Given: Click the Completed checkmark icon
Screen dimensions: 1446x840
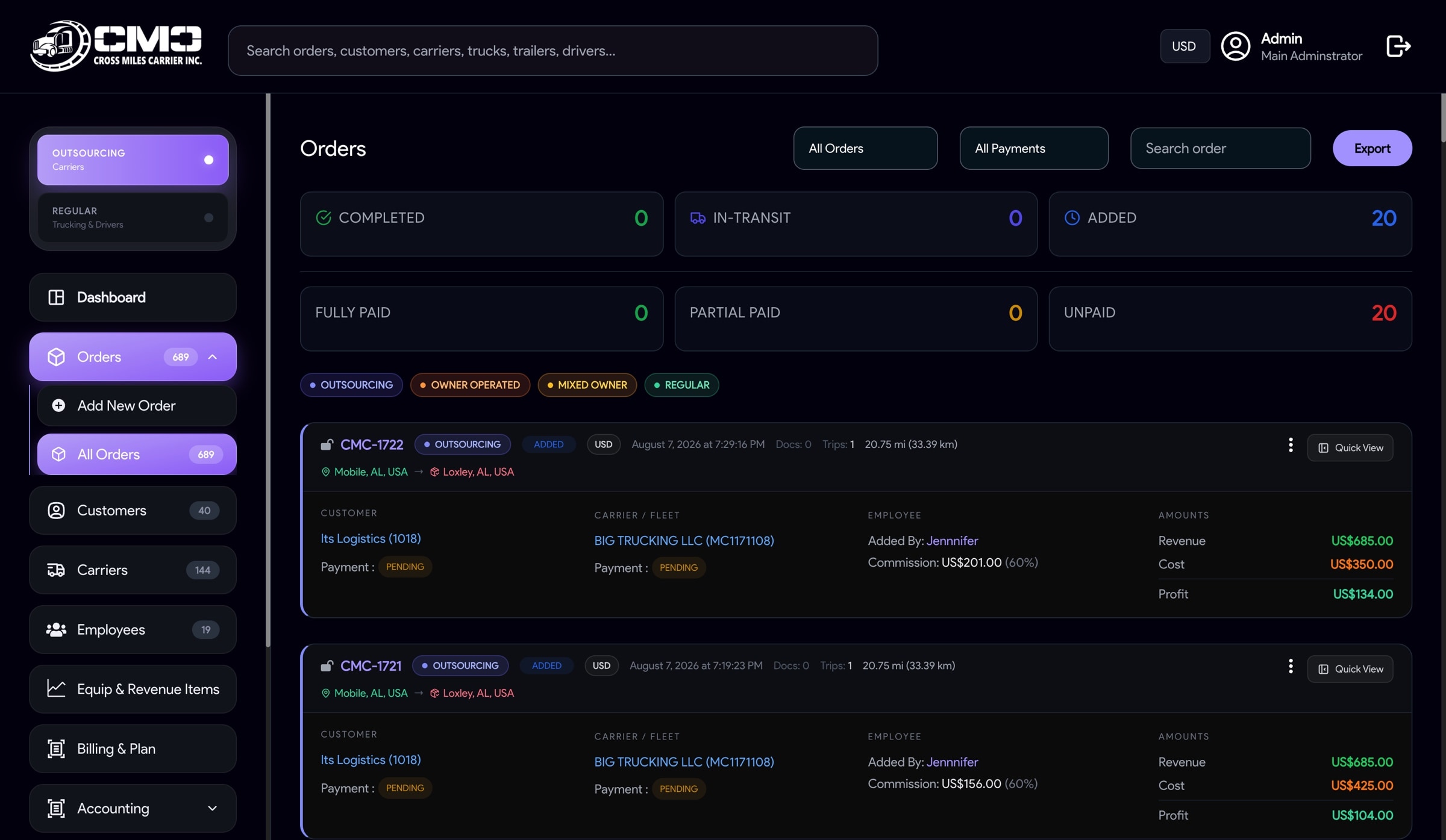Looking at the screenshot, I should point(324,218).
